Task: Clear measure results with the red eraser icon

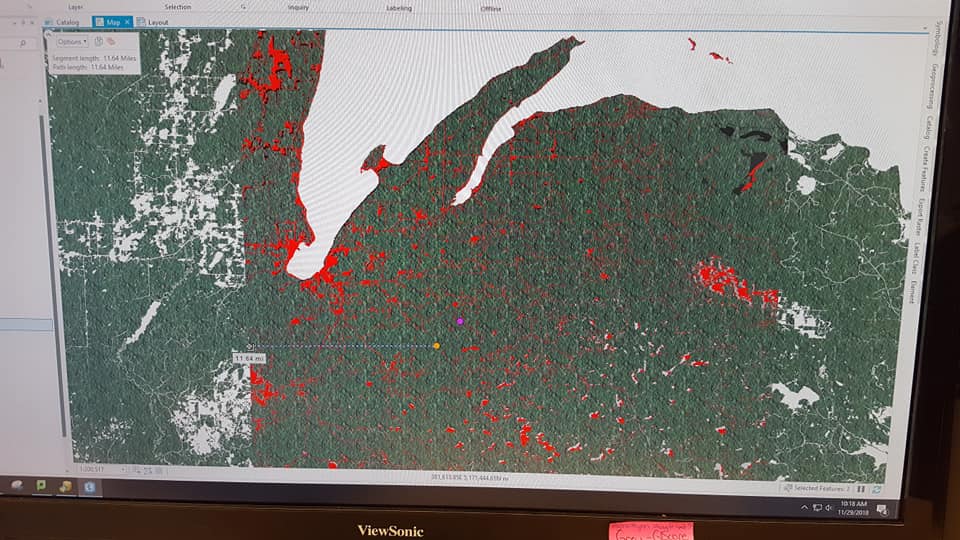Action: tap(111, 42)
